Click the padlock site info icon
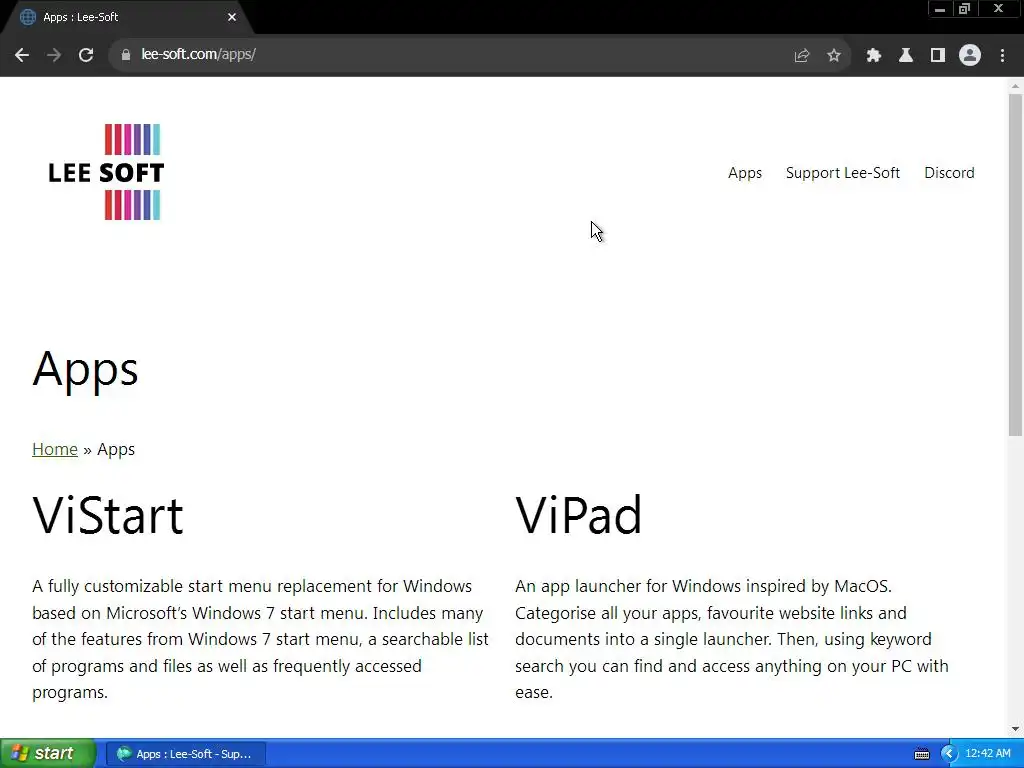1024x768 pixels. point(125,55)
